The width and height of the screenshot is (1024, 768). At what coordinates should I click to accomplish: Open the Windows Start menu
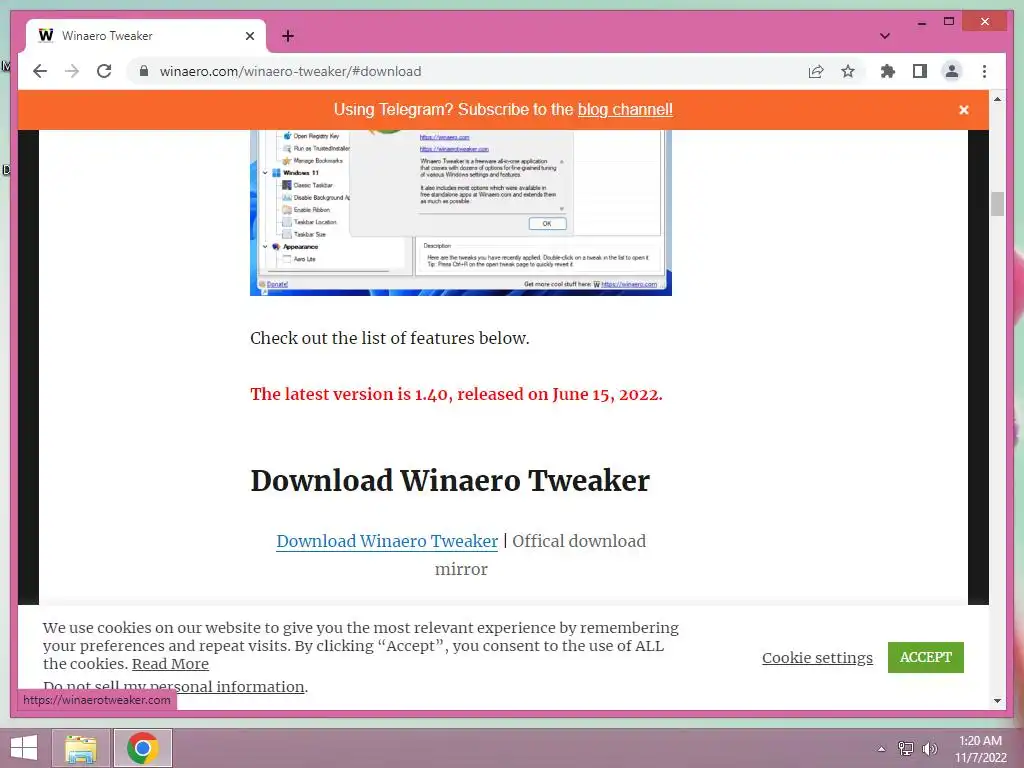pyautogui.click(x=24, y=748)
